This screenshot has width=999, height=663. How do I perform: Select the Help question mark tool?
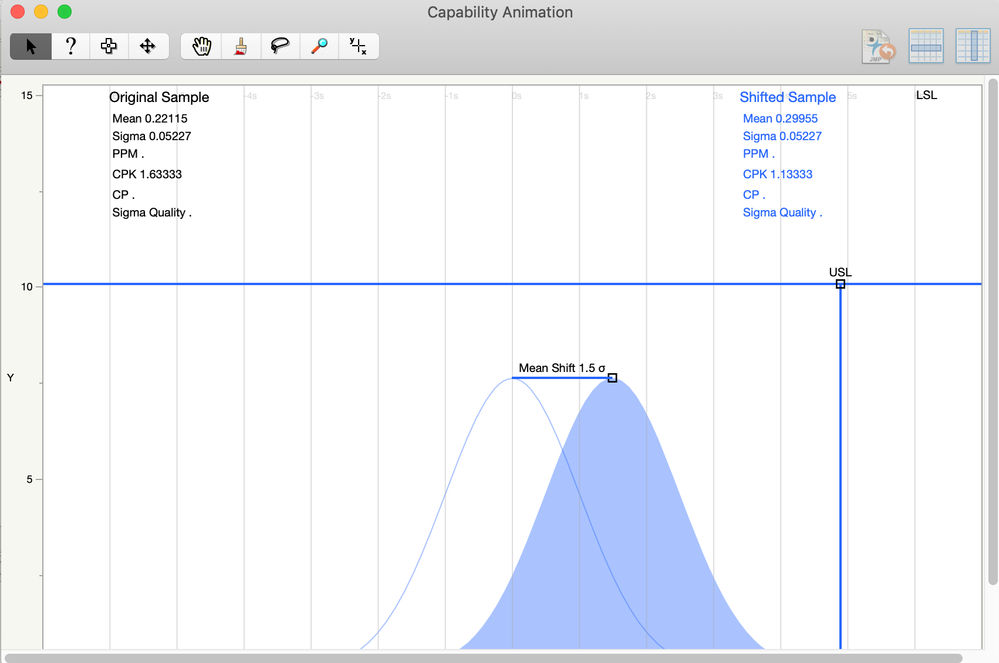[71, 46]
